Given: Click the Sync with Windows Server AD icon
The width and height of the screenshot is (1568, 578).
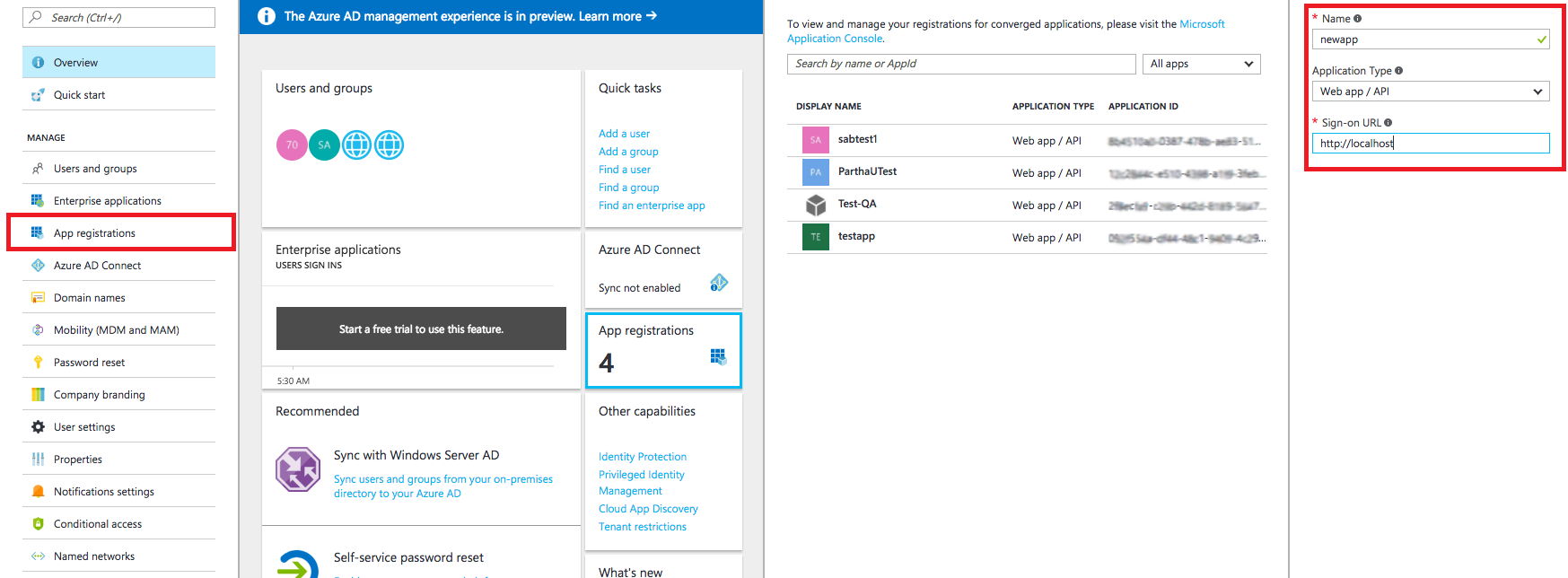Looking at the screenshot, I should [298, 469].
